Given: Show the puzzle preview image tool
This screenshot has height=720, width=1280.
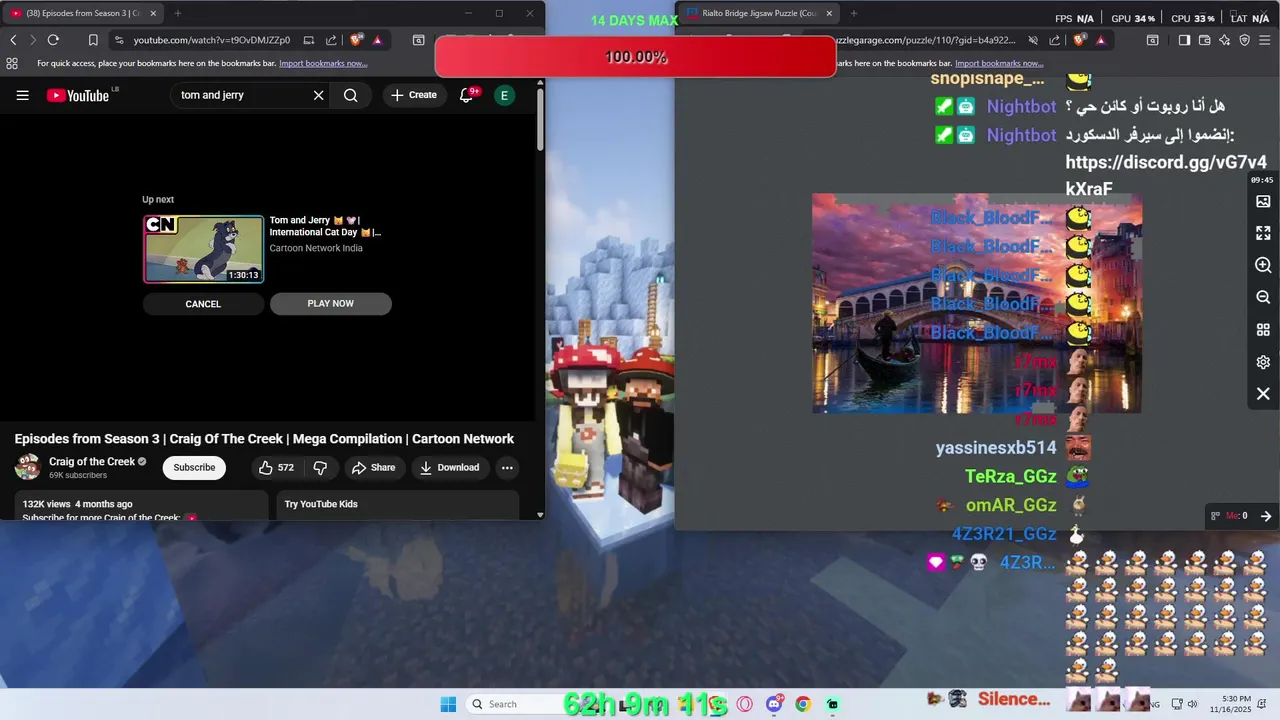Looking at the screenshot, I should click(1263, 201).
